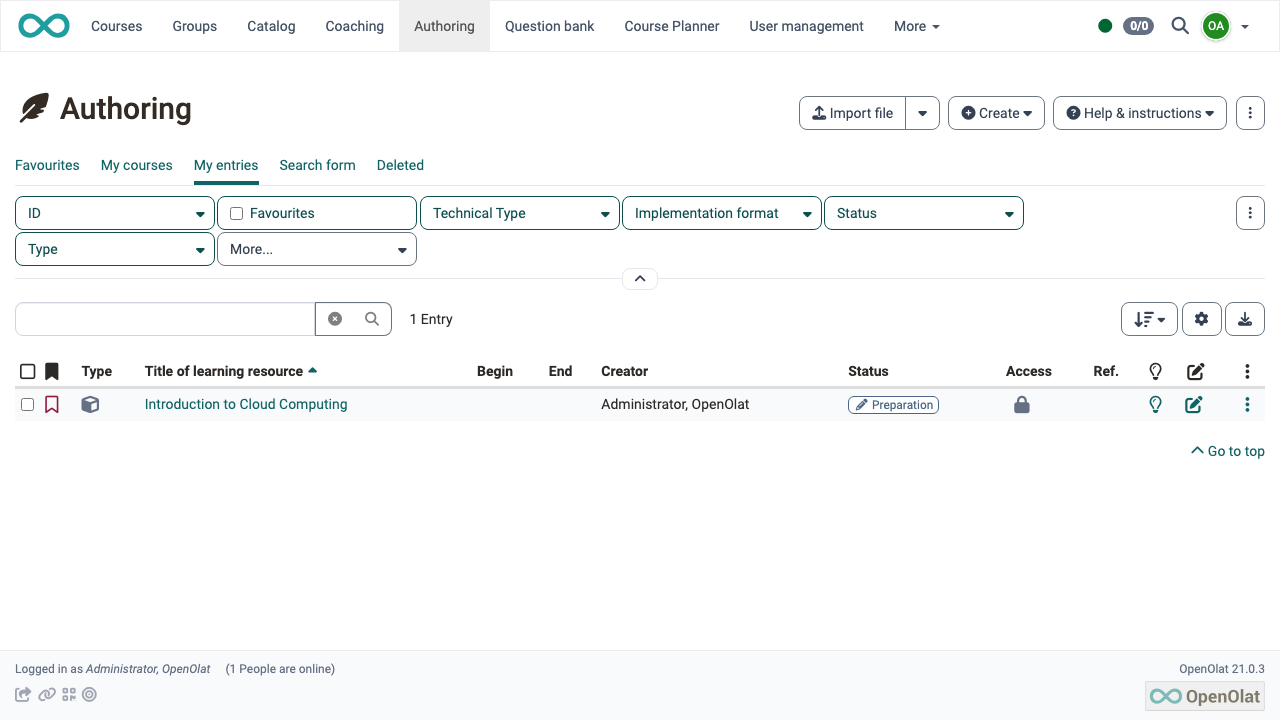Open the row's three-dot actions menu

(1247, 405)
